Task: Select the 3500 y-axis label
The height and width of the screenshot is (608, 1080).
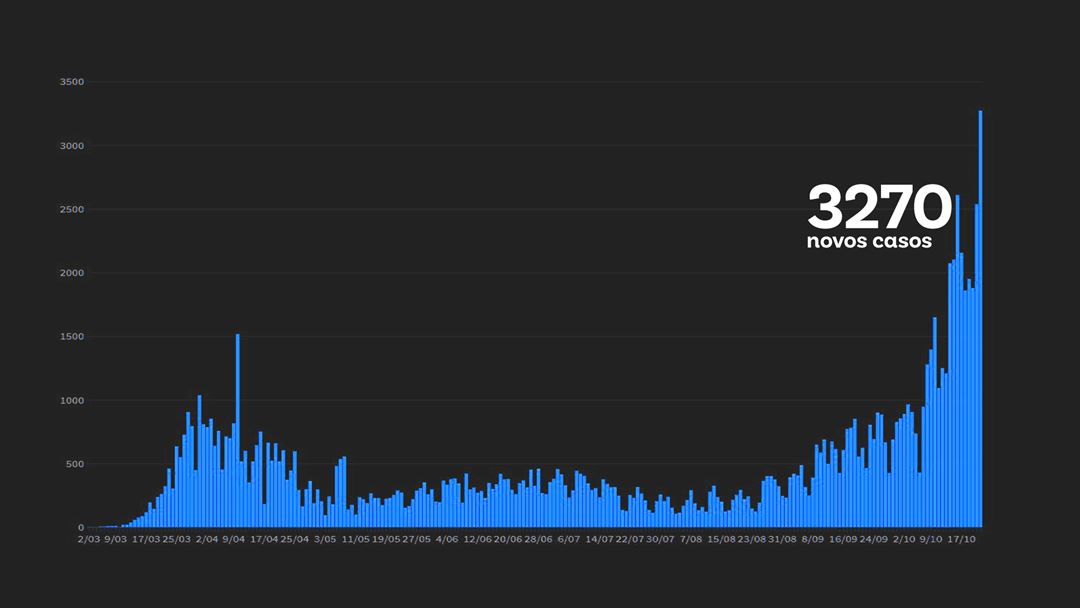Action: [x=72, y=82]
